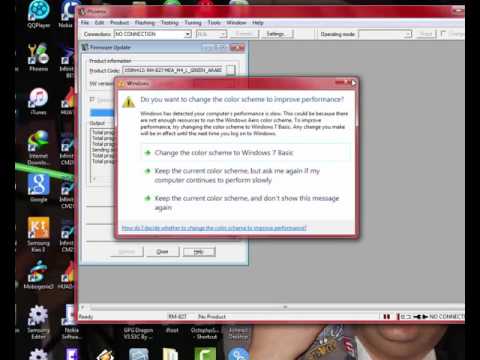Launch Samsung Kies 3 desktop icon
This screenshot has height=360, width=480.
(x=38, y=234)
